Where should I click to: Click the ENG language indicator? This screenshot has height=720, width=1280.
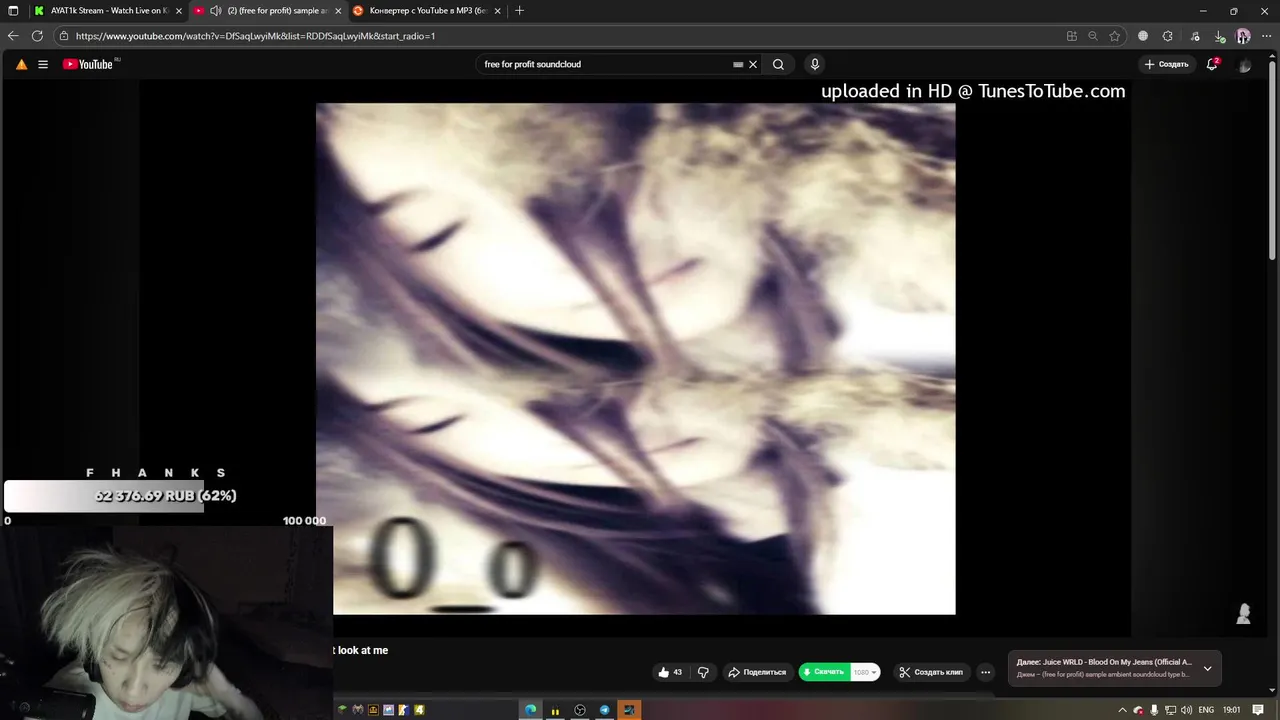[x=1206, y=710]
